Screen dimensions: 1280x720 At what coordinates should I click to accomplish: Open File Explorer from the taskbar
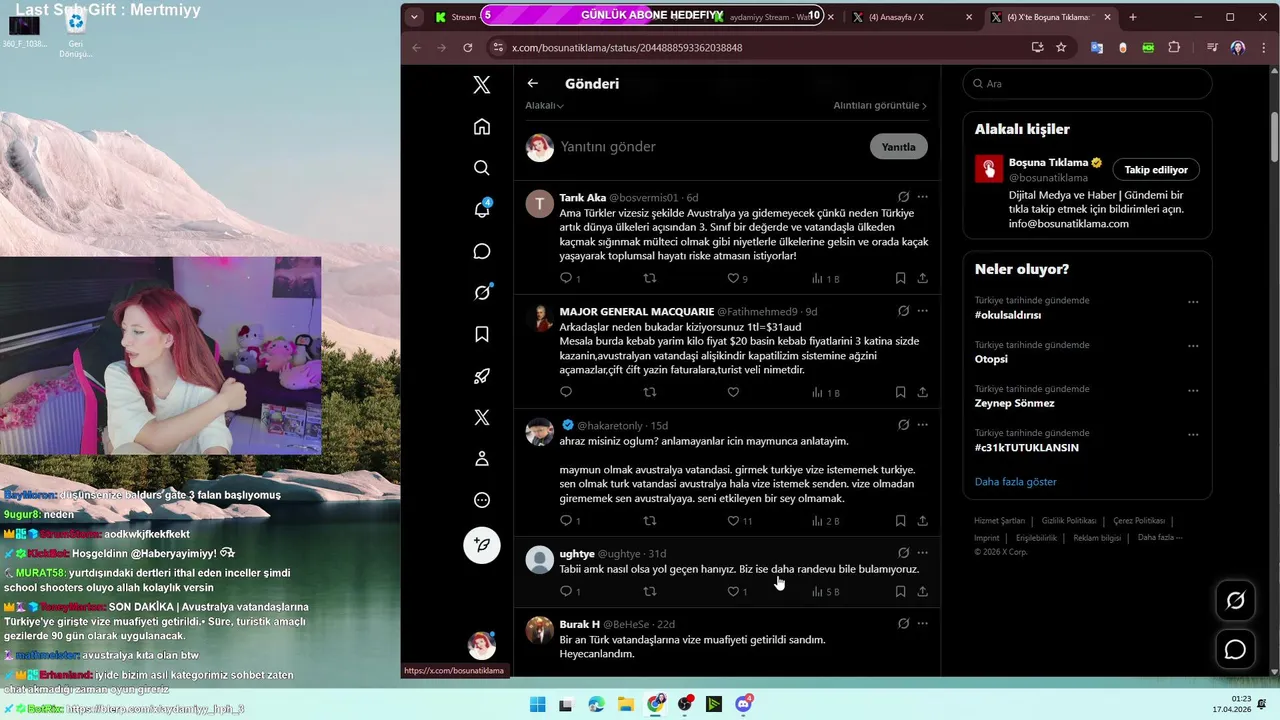(x=625, y=704)
